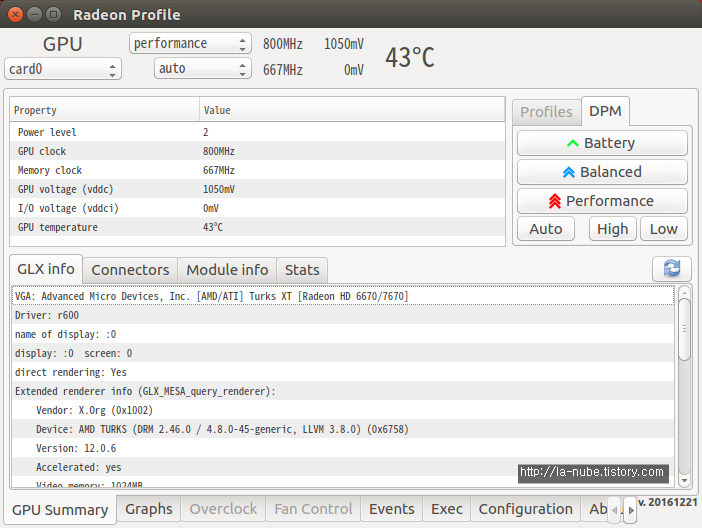Select the 'Accelerated: yes' line
Viewport: 702px width, 528px height.
tap(343, 467)
